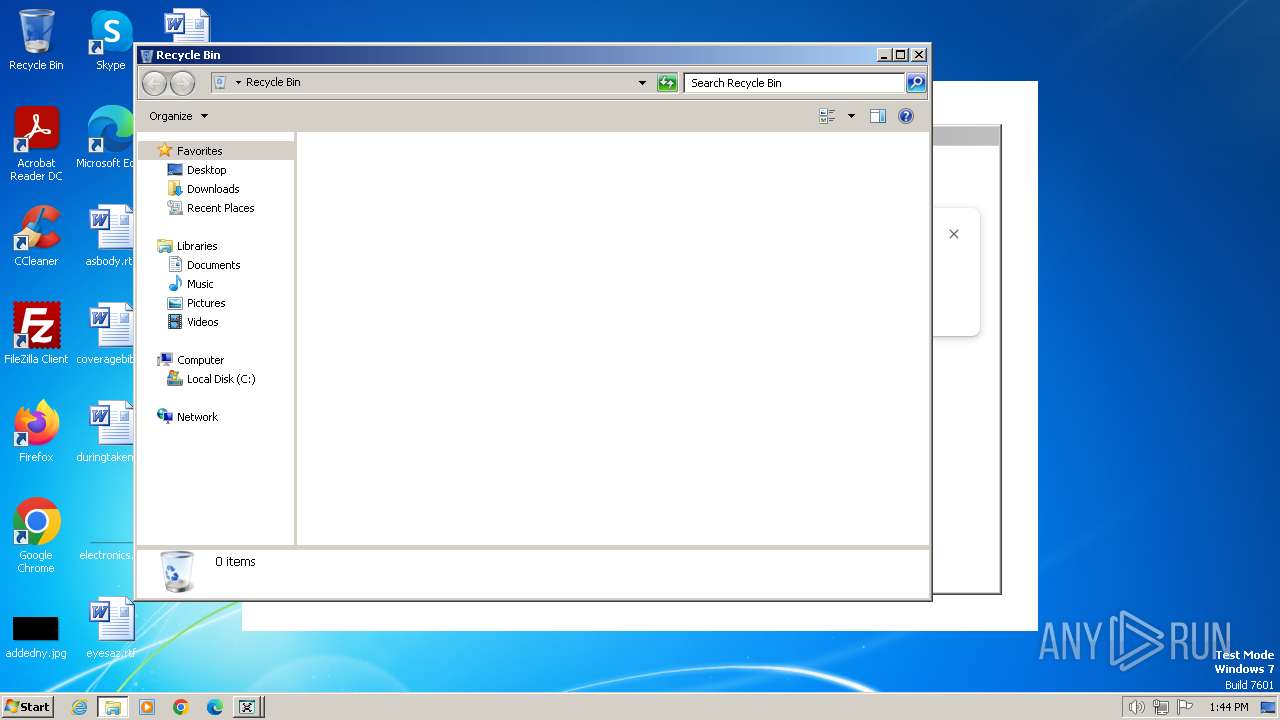Click the Recycle Bin breadcrumb arrow

point(238,83)
